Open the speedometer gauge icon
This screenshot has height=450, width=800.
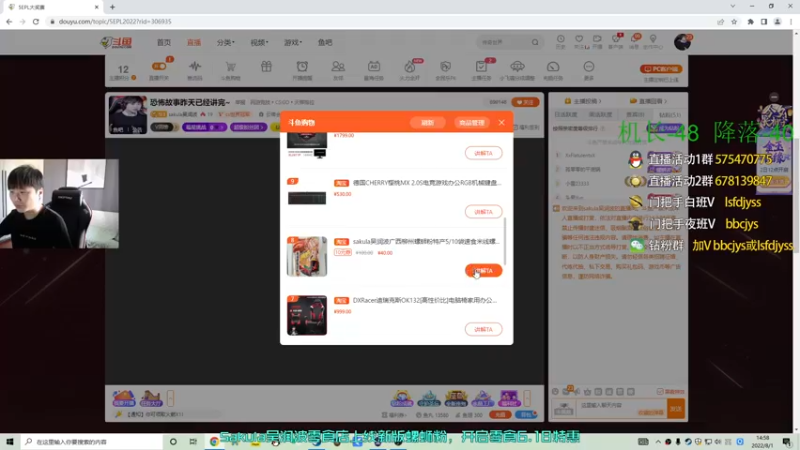553,67
